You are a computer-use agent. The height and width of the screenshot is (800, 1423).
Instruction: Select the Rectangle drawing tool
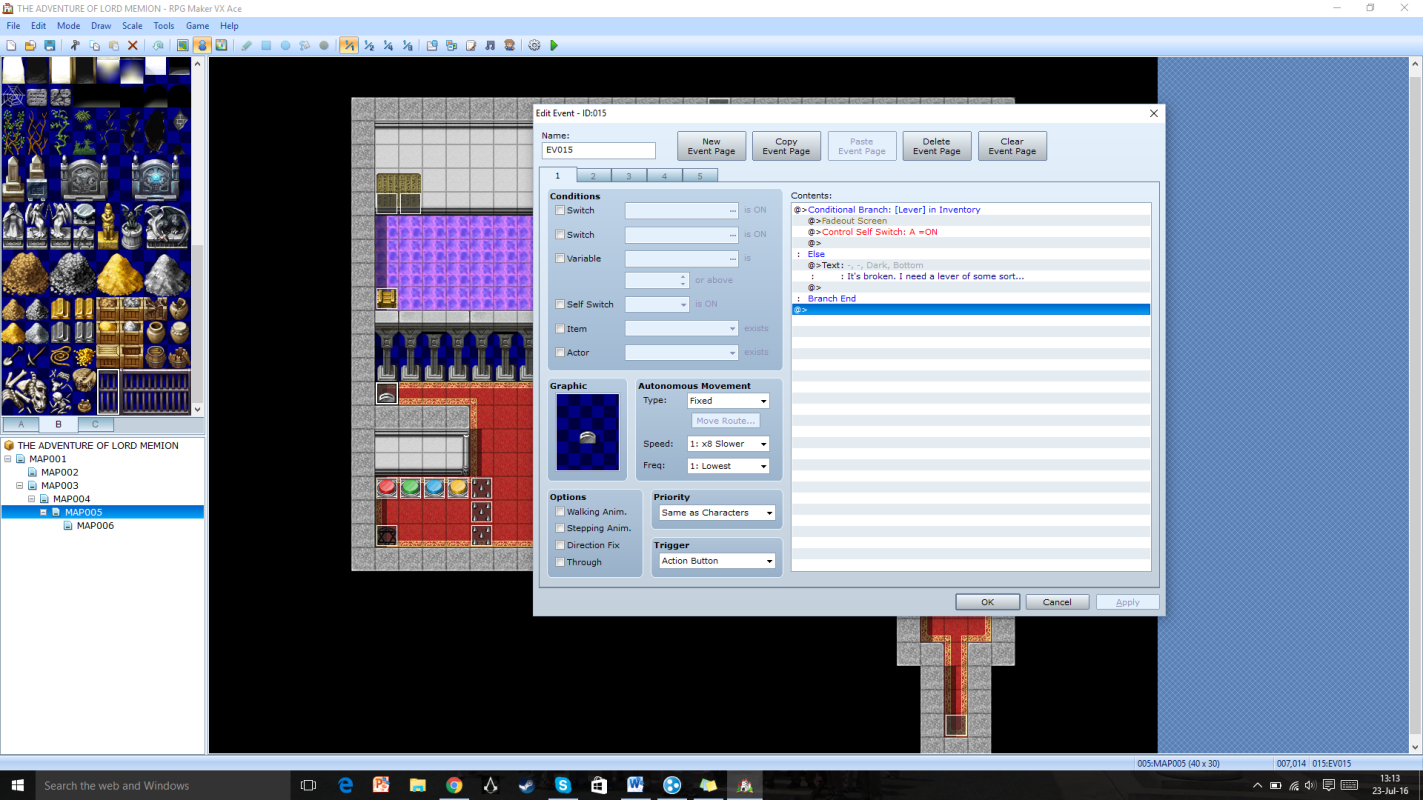point(266,45)
